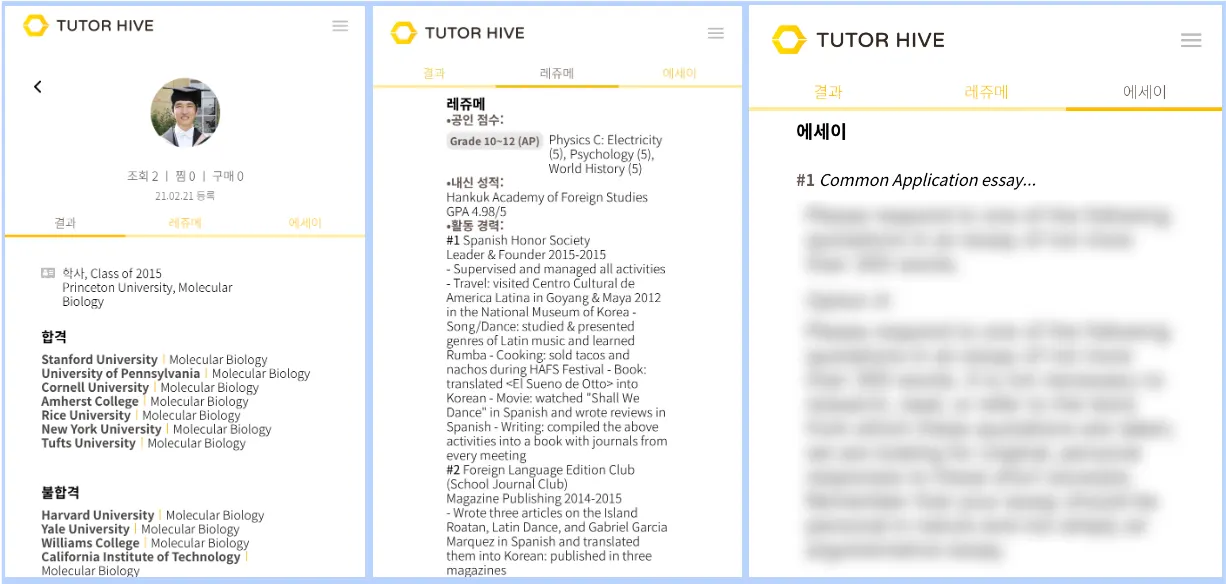The image size is (1226, 584).
Task: Click the 합격 section heading
Action: point(54,337)
